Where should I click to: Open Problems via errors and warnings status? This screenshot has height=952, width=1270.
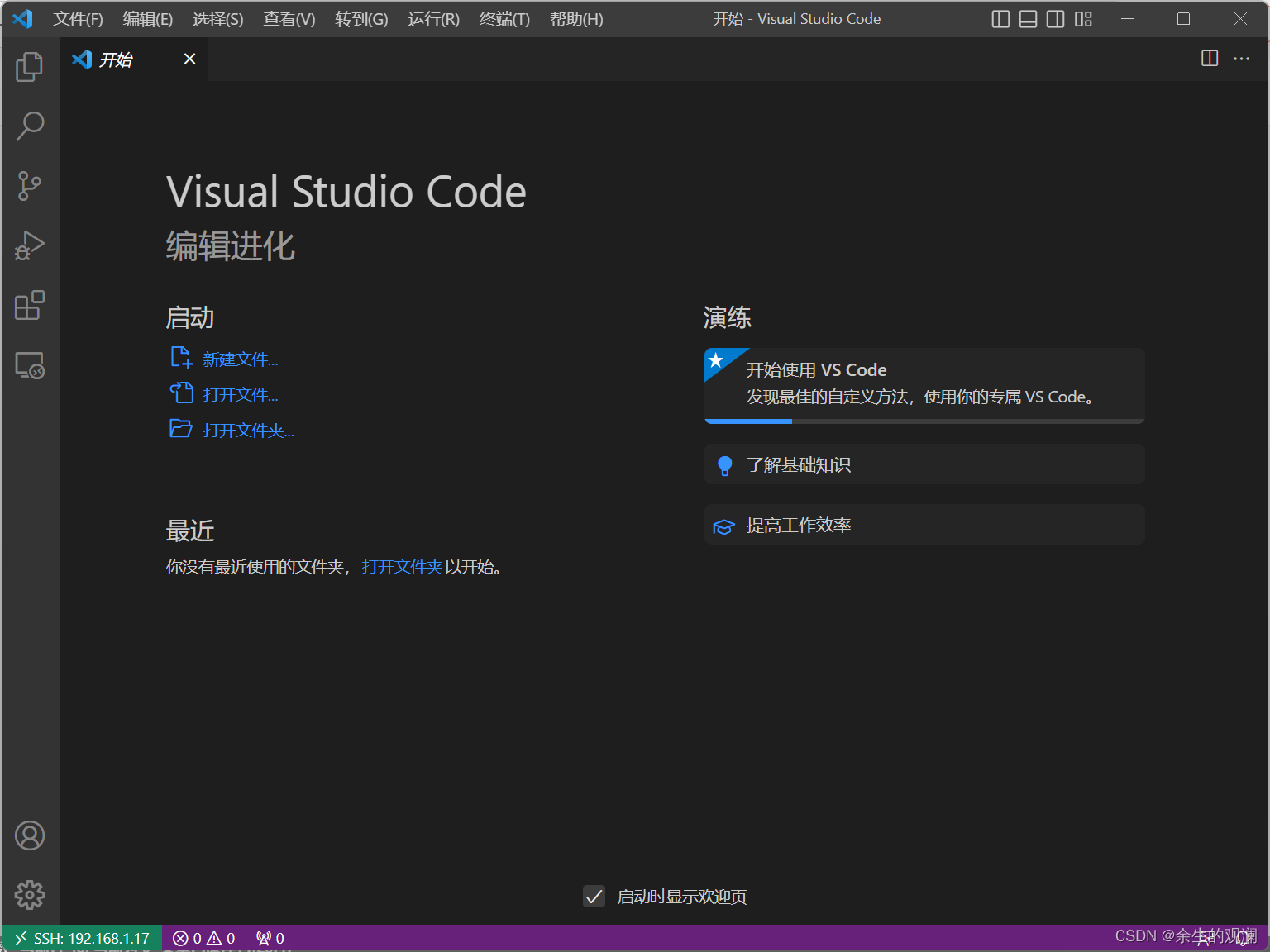coord(203,939)
